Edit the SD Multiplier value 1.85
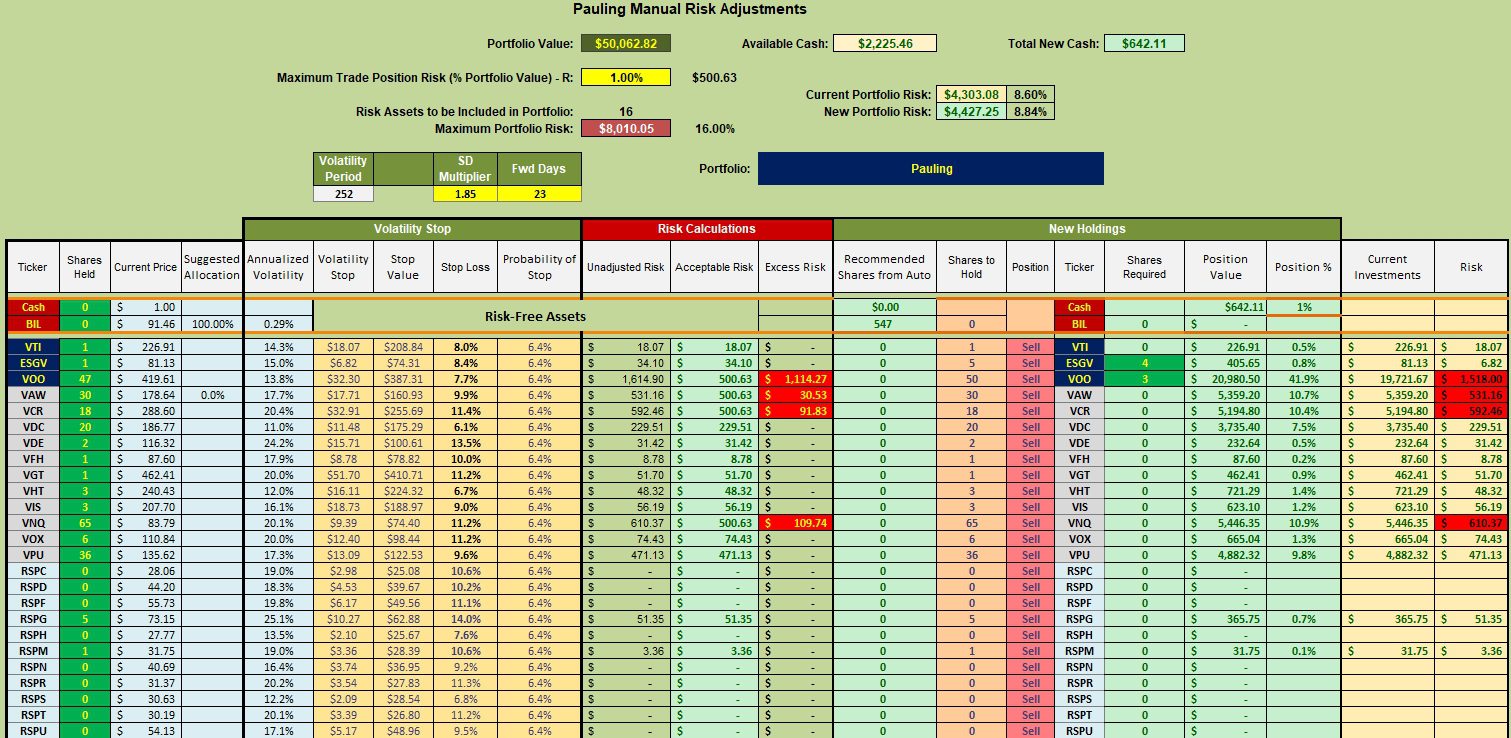 [465, 194]
